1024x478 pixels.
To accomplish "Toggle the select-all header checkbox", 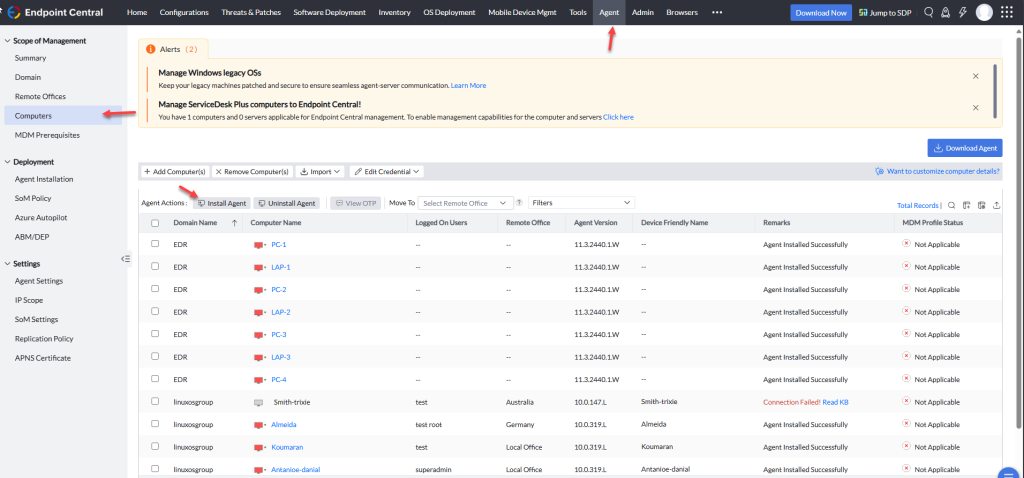I will tap(155, 223).
